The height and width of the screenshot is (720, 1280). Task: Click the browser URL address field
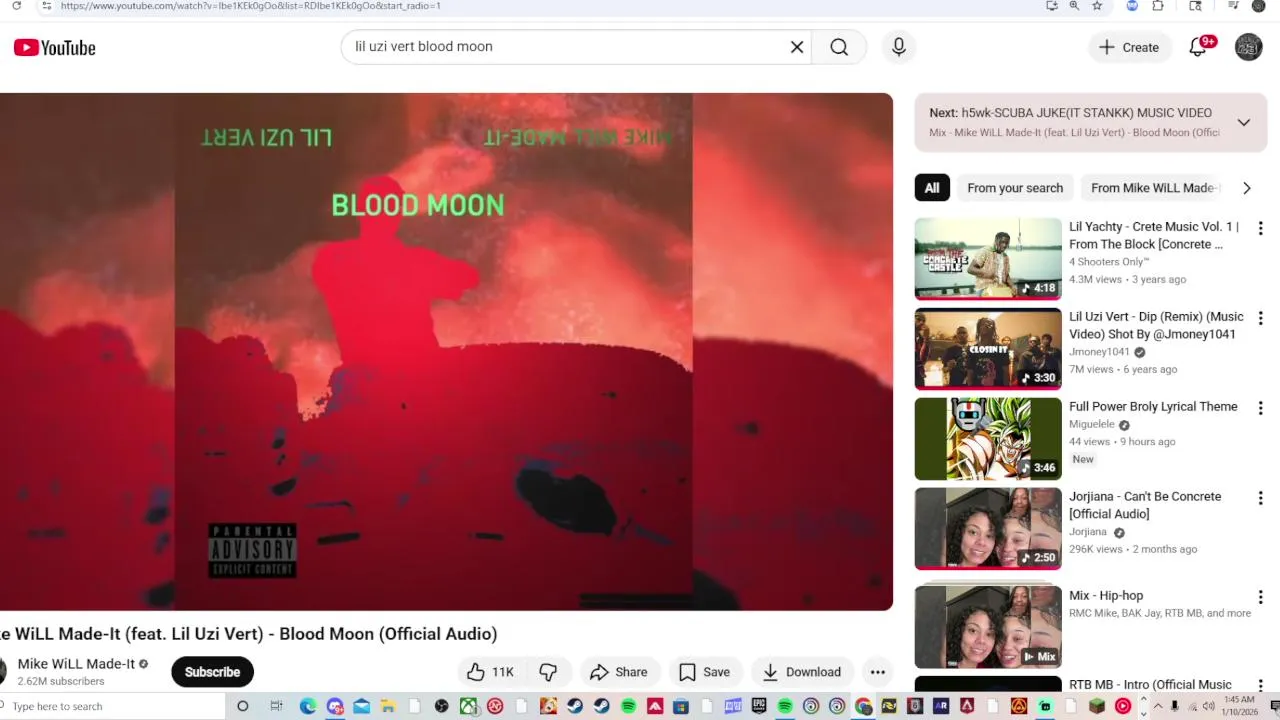pyautogui.click(x=540, y=6)
